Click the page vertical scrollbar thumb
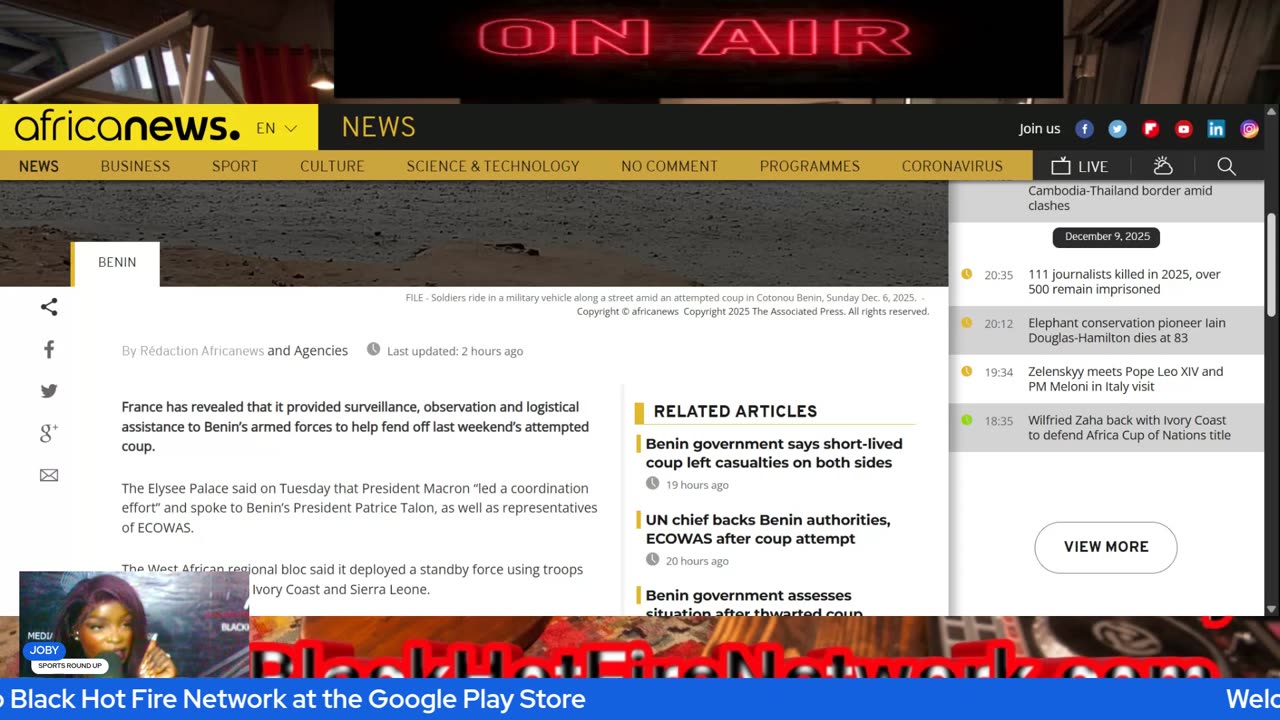 (x=1272, y=265)
